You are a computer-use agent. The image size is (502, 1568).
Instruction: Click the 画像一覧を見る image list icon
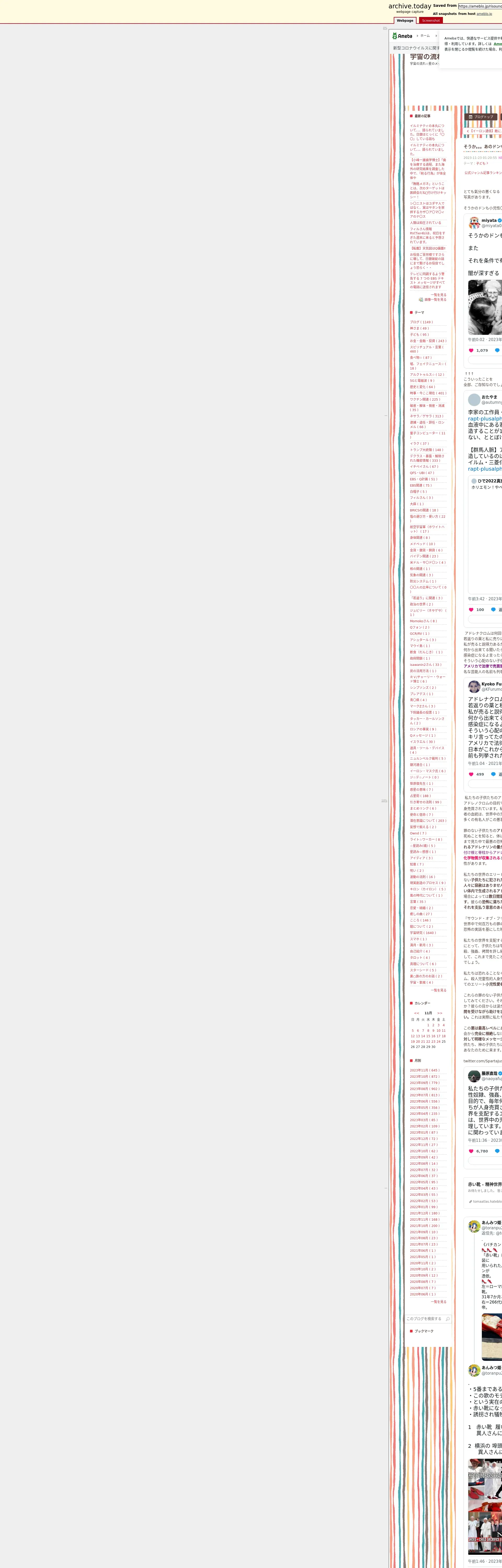pyautogui.click(x=421, y=299)
